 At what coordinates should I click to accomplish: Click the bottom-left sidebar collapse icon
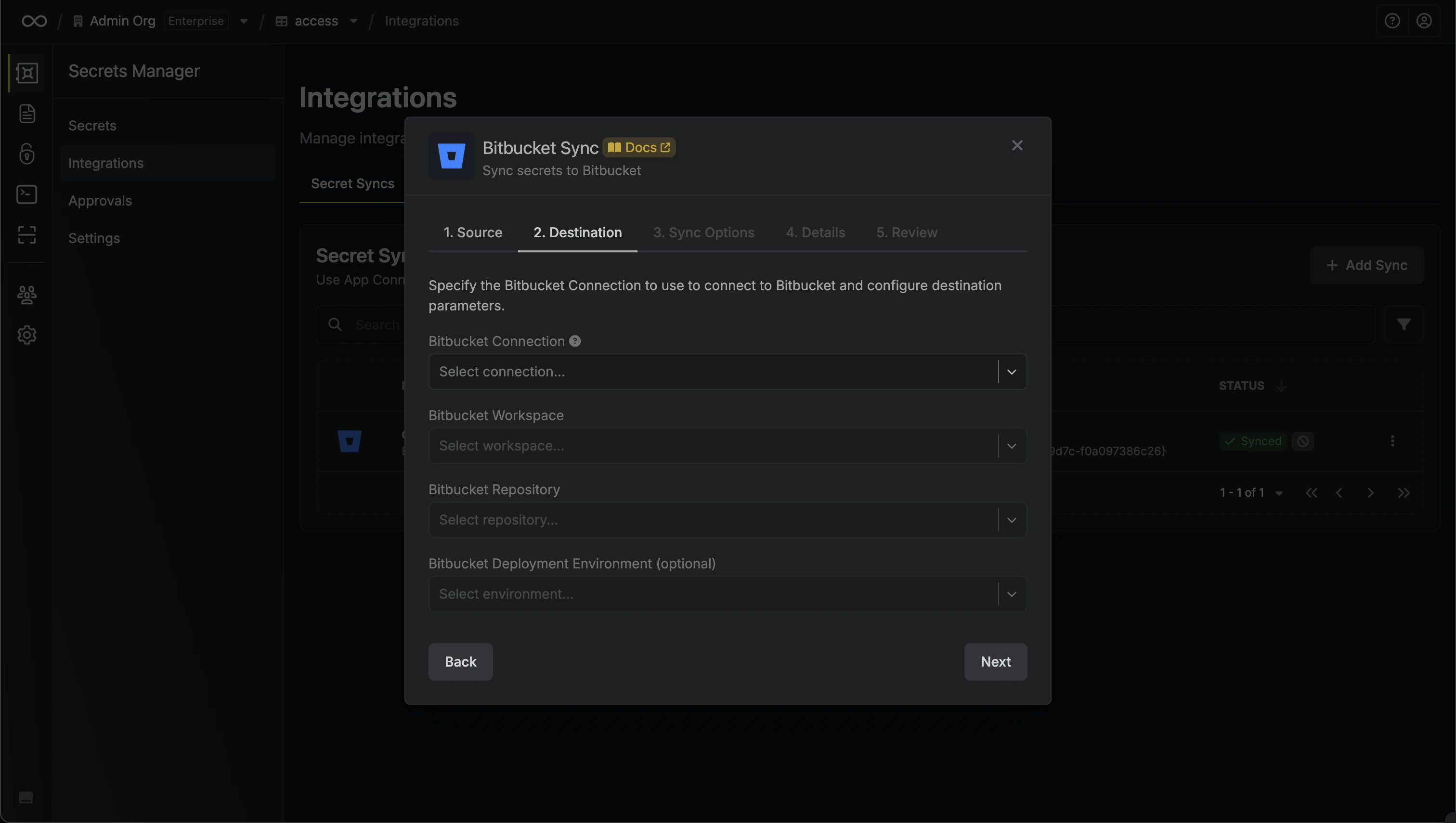[x=26, y=797]
